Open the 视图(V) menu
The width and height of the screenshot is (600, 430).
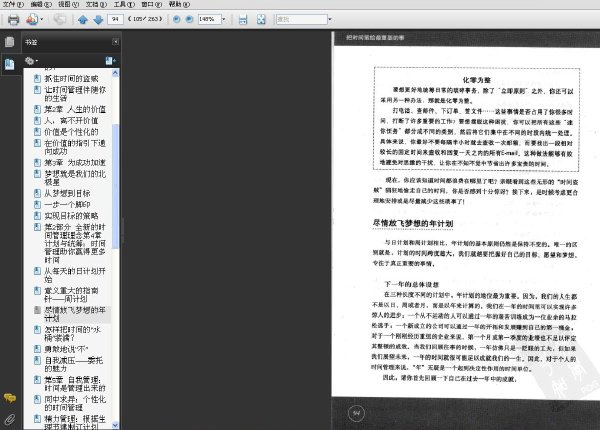click(68, 4)
